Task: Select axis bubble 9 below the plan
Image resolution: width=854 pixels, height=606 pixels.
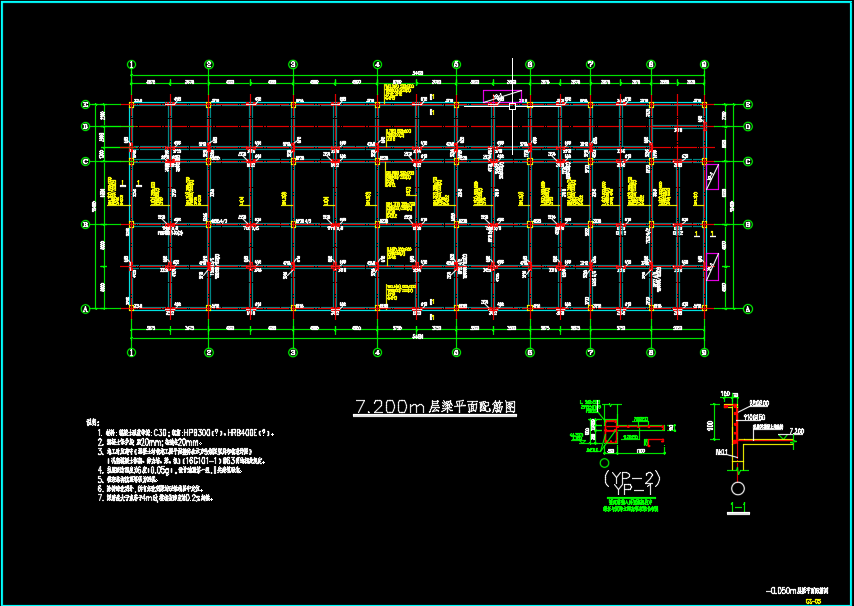Action: point(704,352)
